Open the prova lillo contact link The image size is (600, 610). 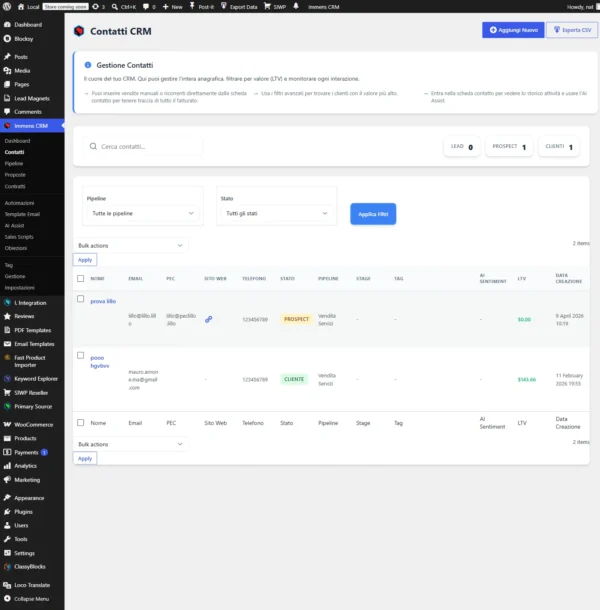point(103,301)
